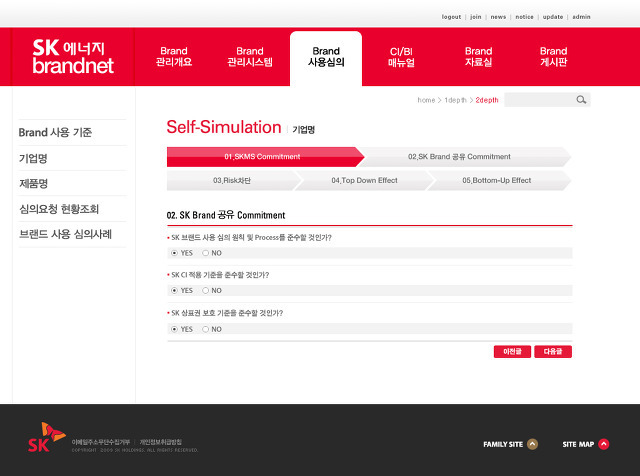Open the Brand 자료실 menu
Screen dimensions: 640x476
[x=478, y=57]
